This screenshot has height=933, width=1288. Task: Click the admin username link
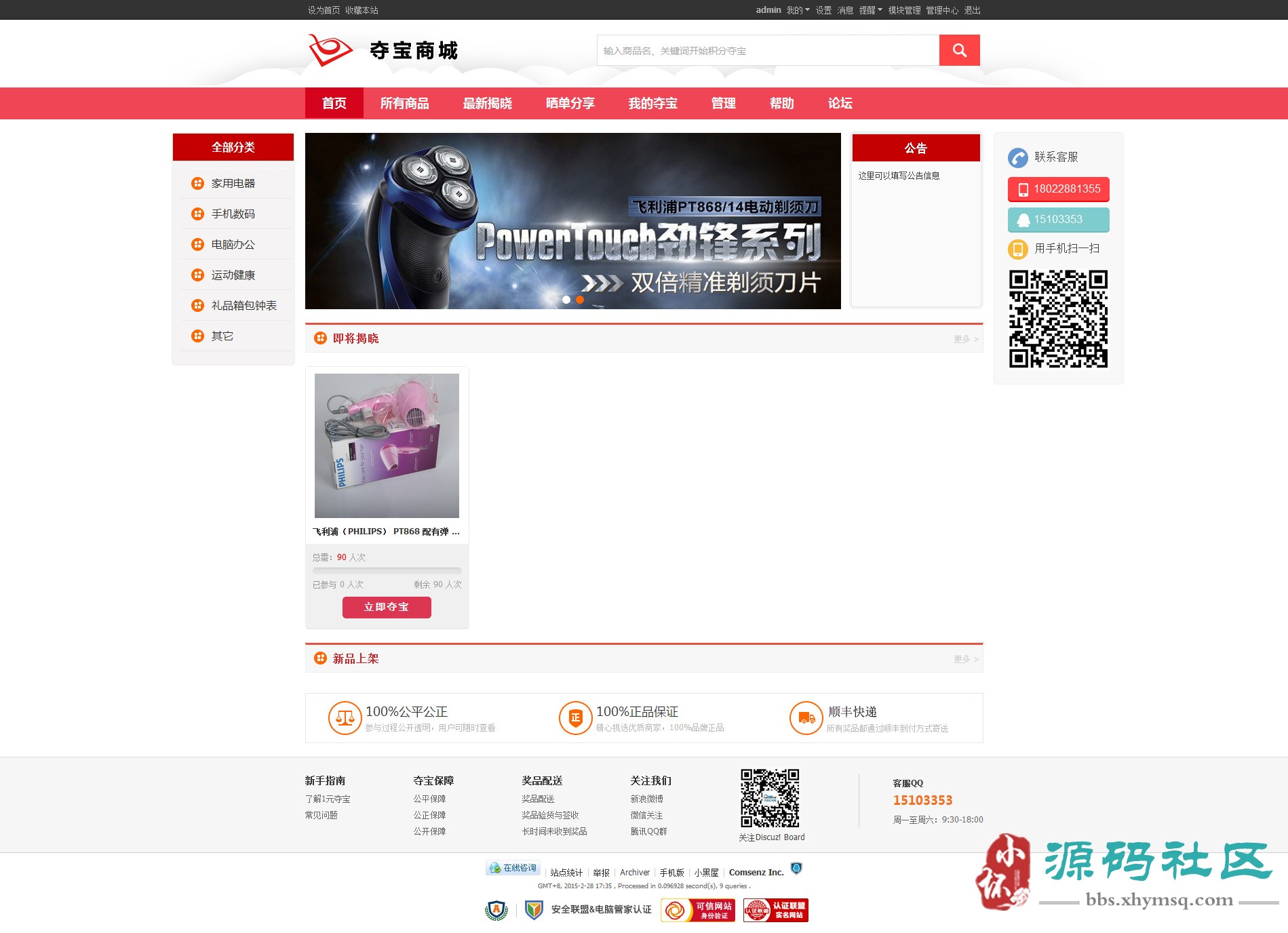[x=768, y=10]
